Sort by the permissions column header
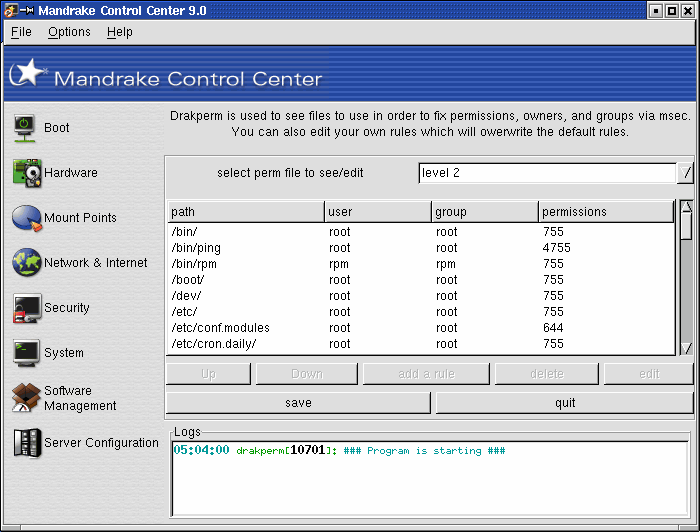Viewport: 700px width, 532px height. (606, 212)
